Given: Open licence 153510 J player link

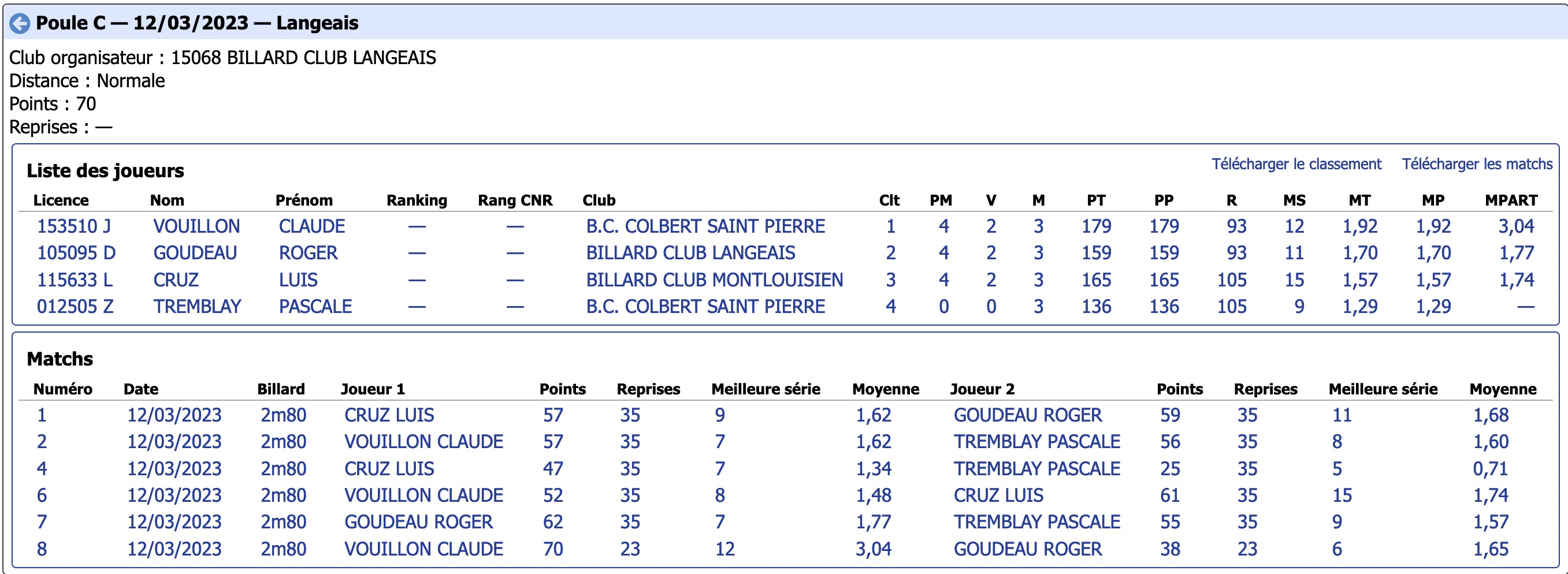Looking at the screenshot, I should [73, 226].
